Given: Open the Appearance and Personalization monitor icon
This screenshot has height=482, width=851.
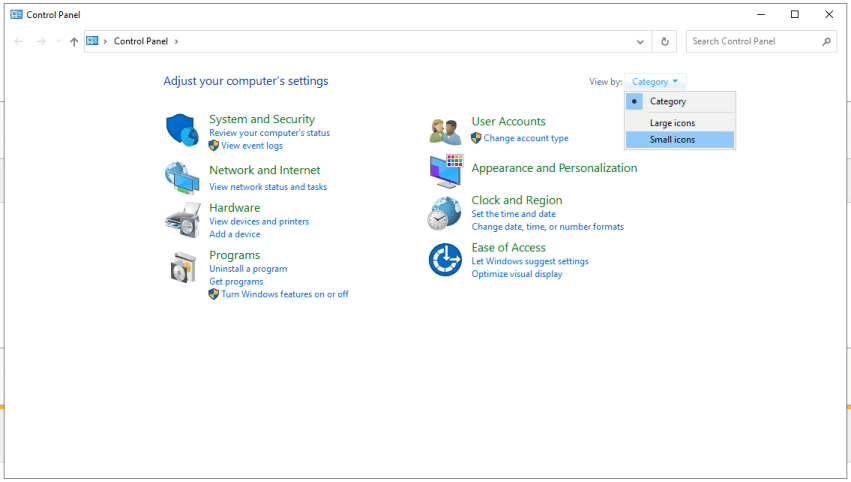Looking at the screenshot, I should tap(445, 170).
